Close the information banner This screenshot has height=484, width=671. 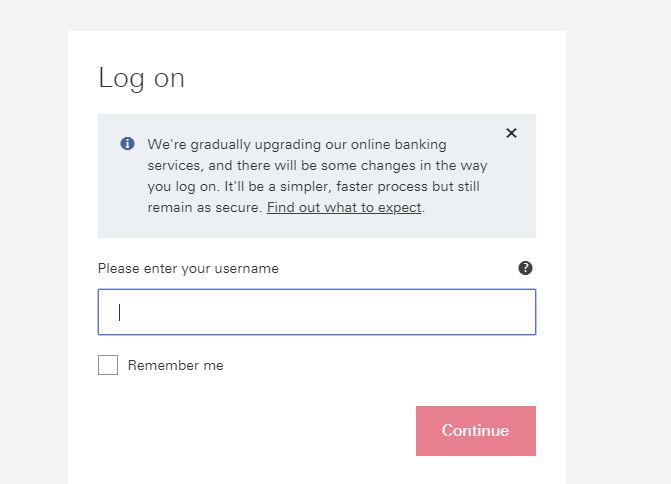tap(511, 133)
